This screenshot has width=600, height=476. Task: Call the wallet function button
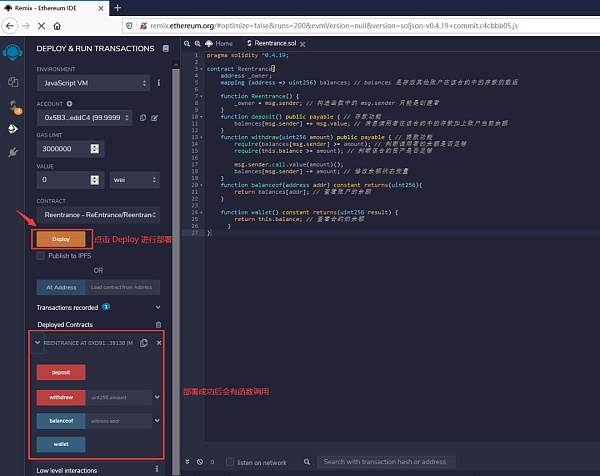tap(61, 444)
